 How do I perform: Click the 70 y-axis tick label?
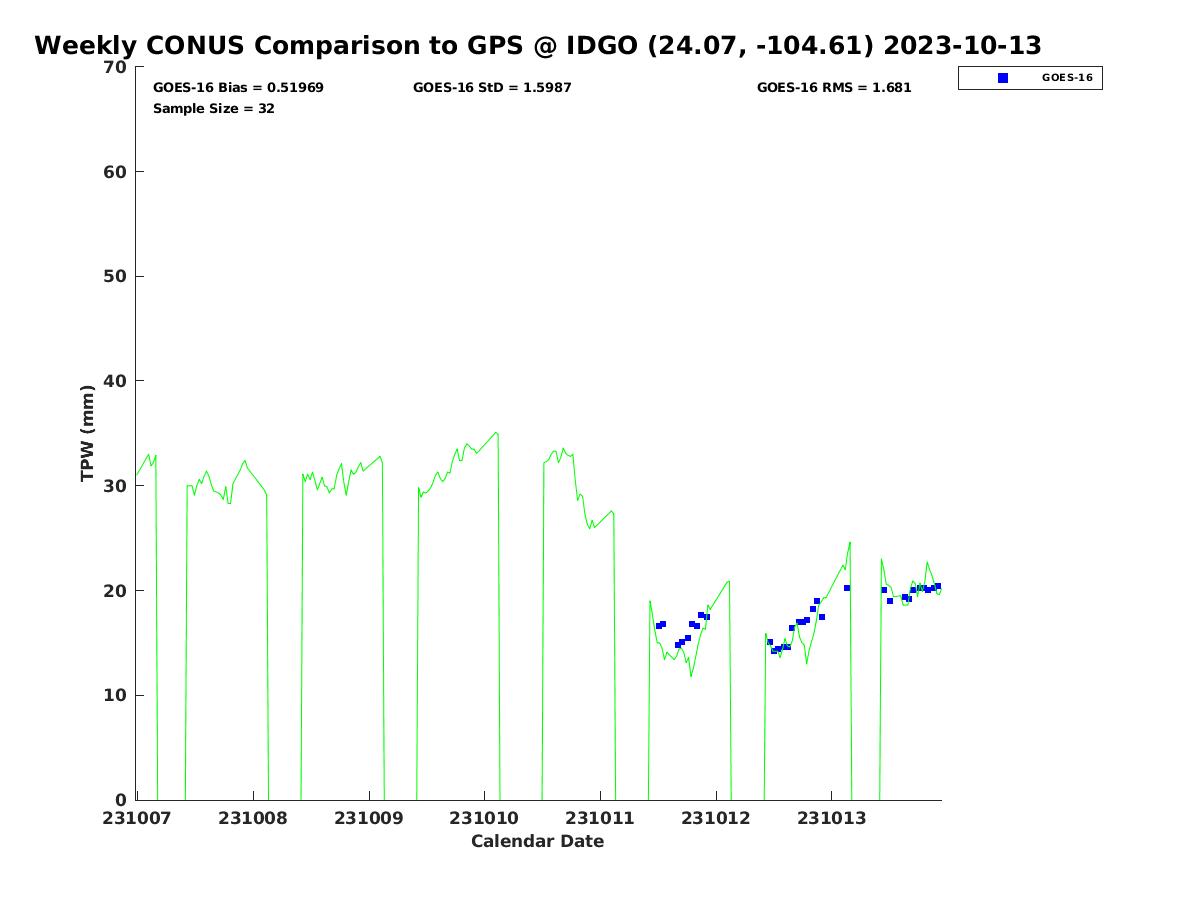[x=116, y=68]
